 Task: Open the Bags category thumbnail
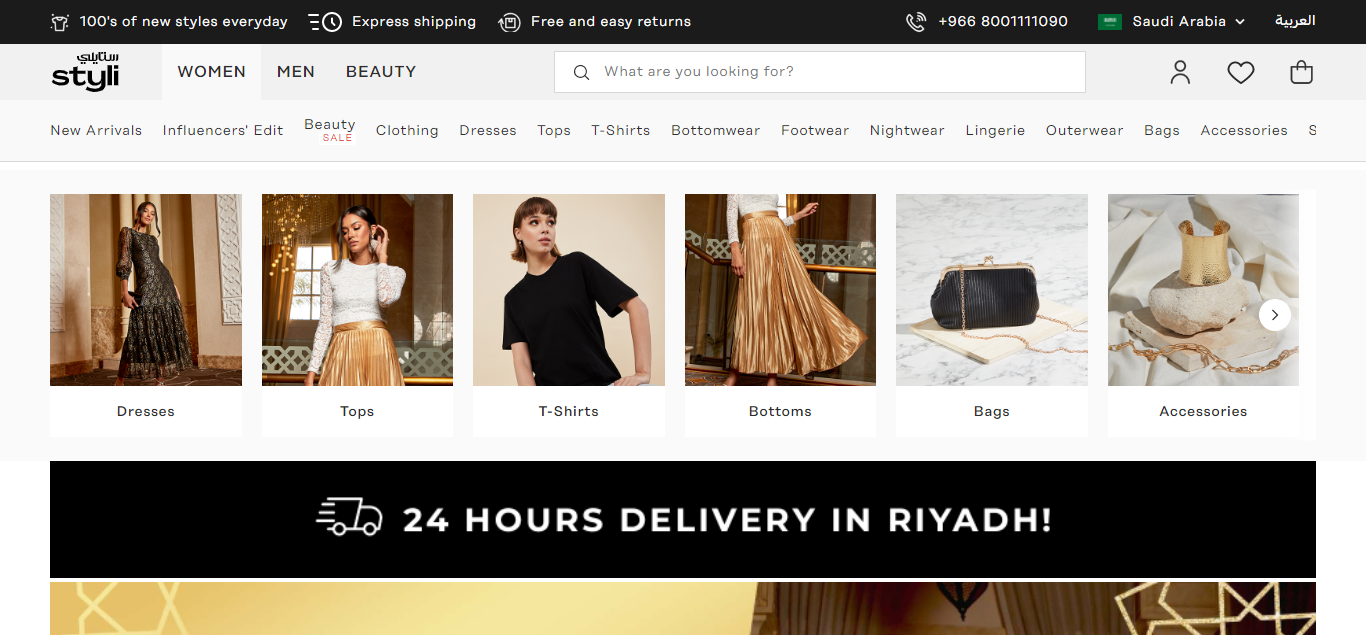pos(991,290)
